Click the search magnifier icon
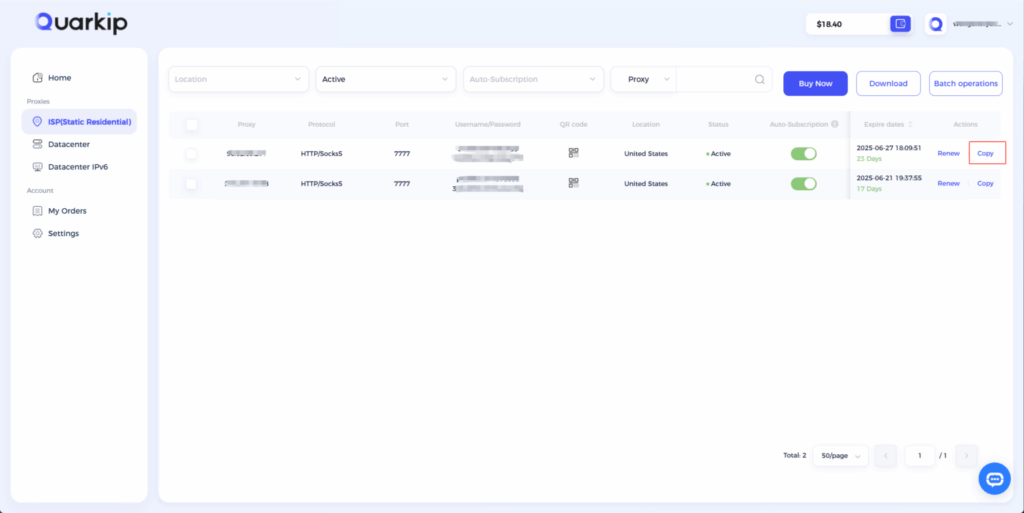This screenshot has width=1024, height=513. pyautogui.click(x=760, y=80)
